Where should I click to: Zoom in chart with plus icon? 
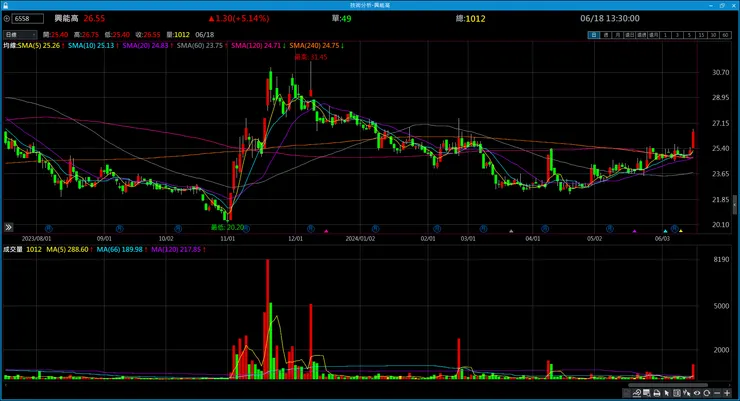(x=727, y=393)
